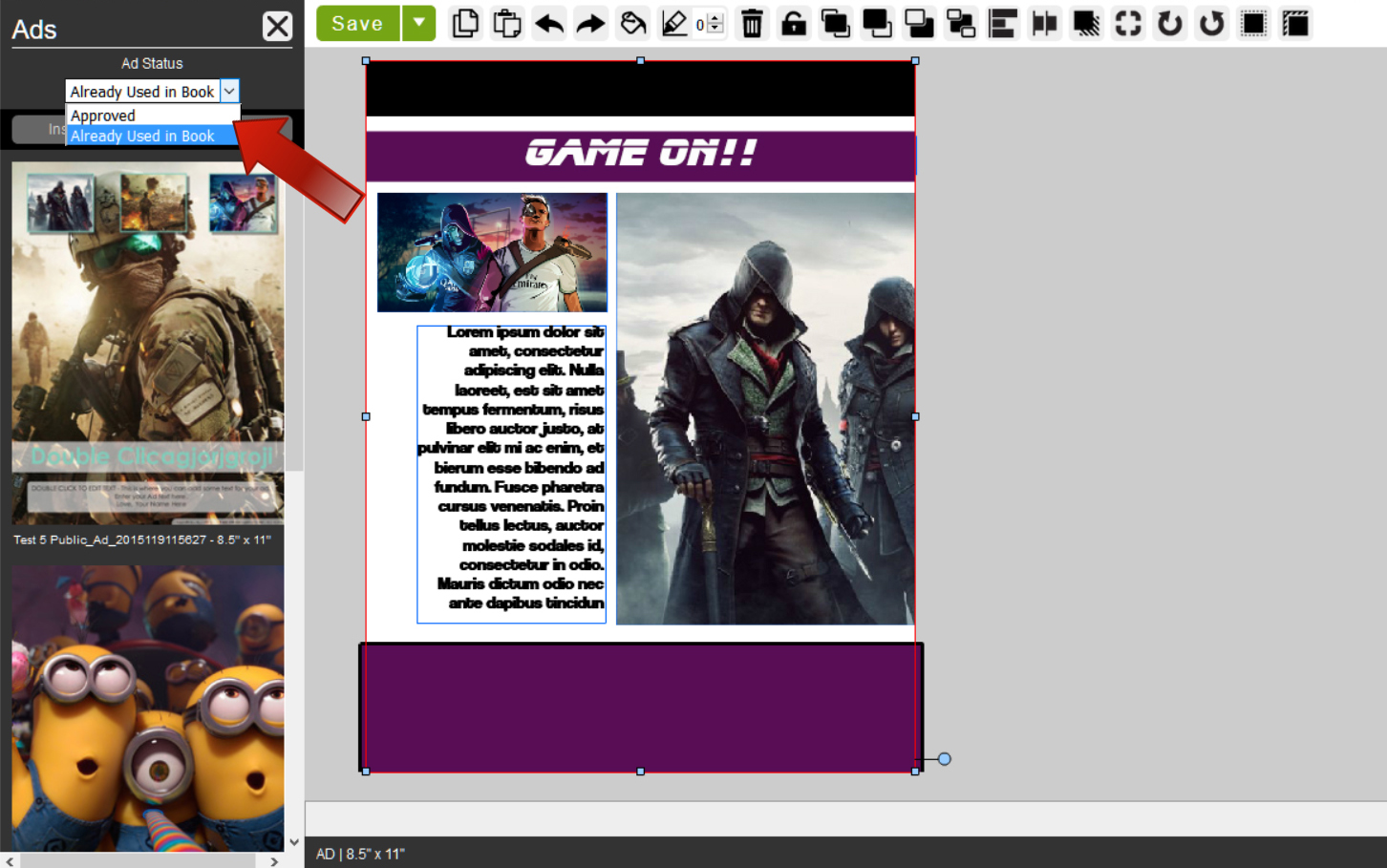Delete selection with trash icon

pos(752,23)
